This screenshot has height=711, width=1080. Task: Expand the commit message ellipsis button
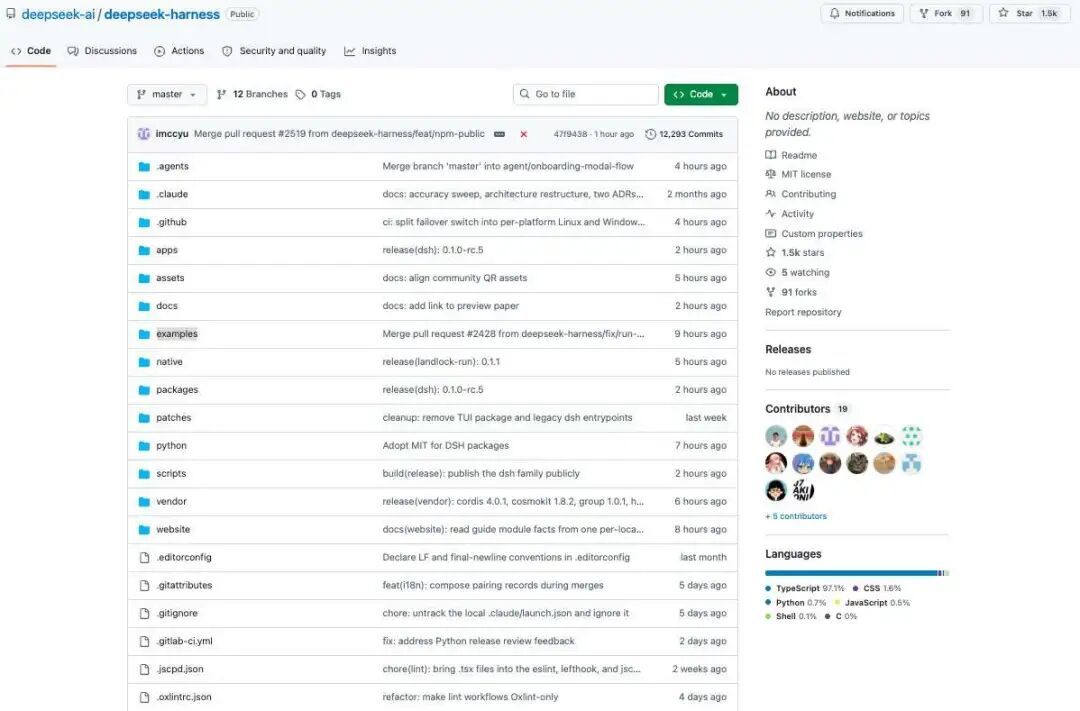point(499,134)
